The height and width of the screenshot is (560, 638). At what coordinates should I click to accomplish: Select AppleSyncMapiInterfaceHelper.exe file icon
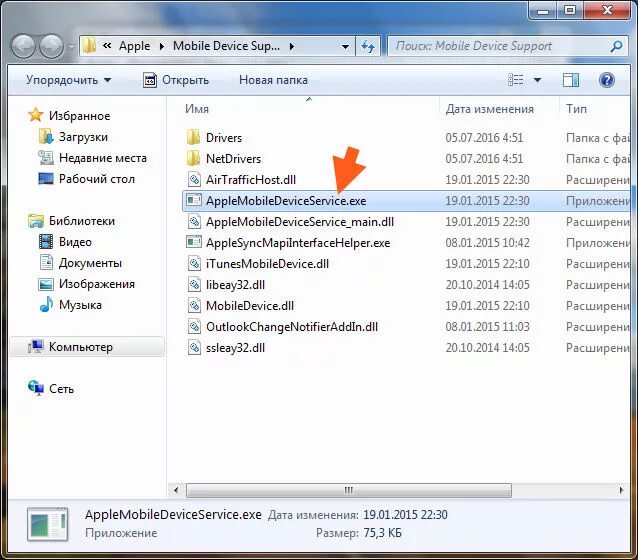(194, 242)
